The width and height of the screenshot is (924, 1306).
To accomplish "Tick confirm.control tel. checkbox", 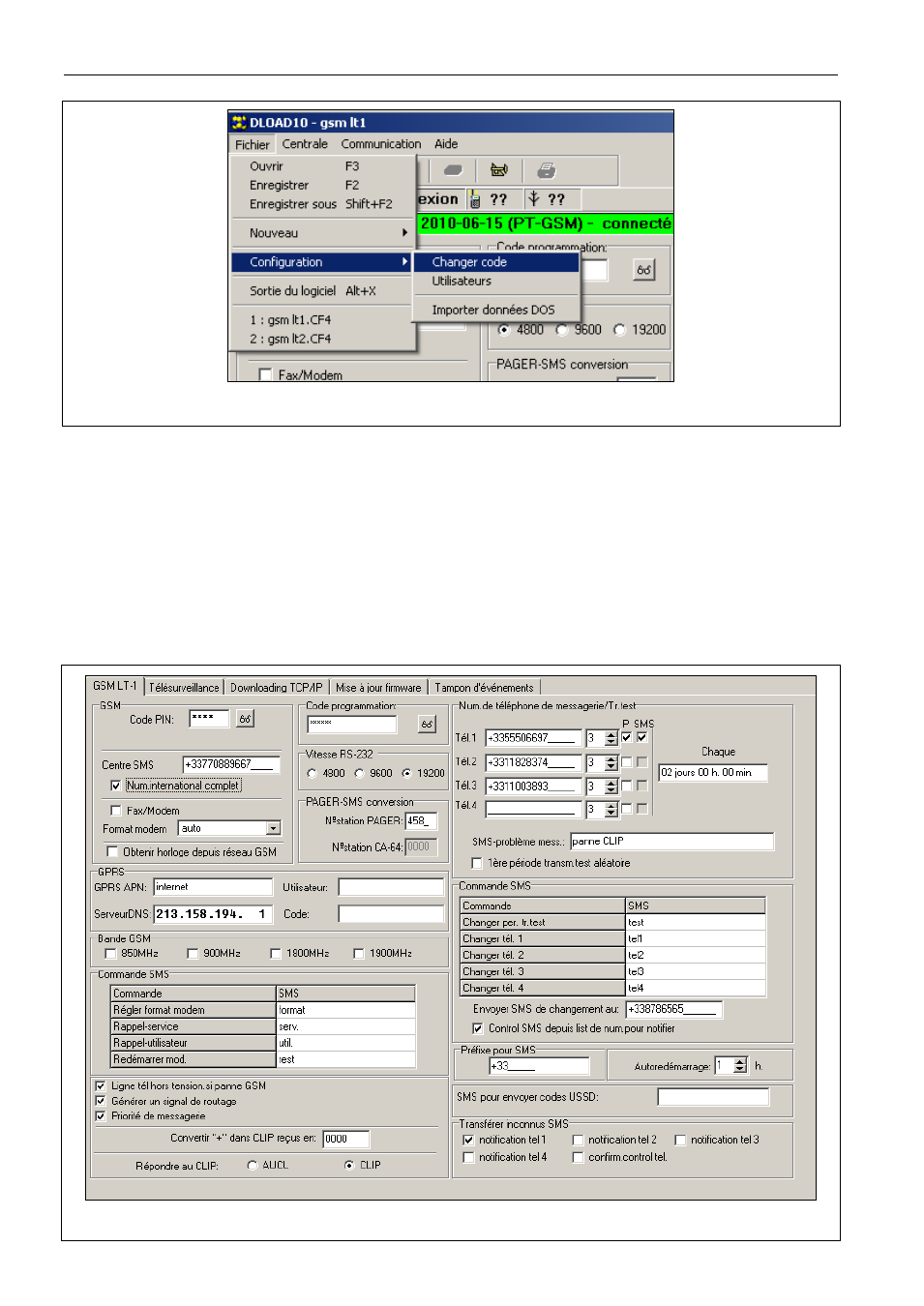I will point(579,1157).
